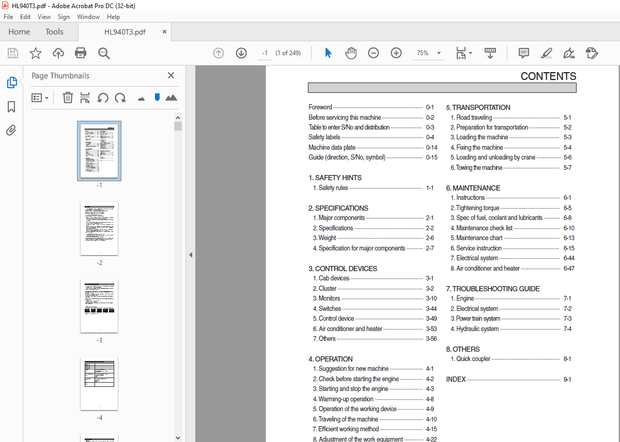Select page -1 thumbnail
620x442 pixels.
[99, 151]
